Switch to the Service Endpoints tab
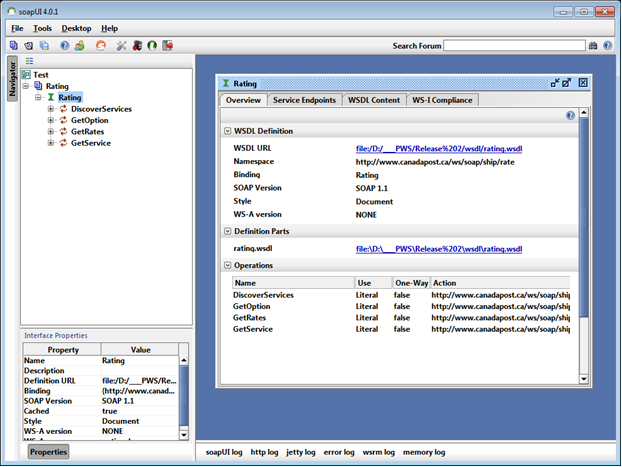Viewport: 622px width, 467px height. click(x=304, y=100)
